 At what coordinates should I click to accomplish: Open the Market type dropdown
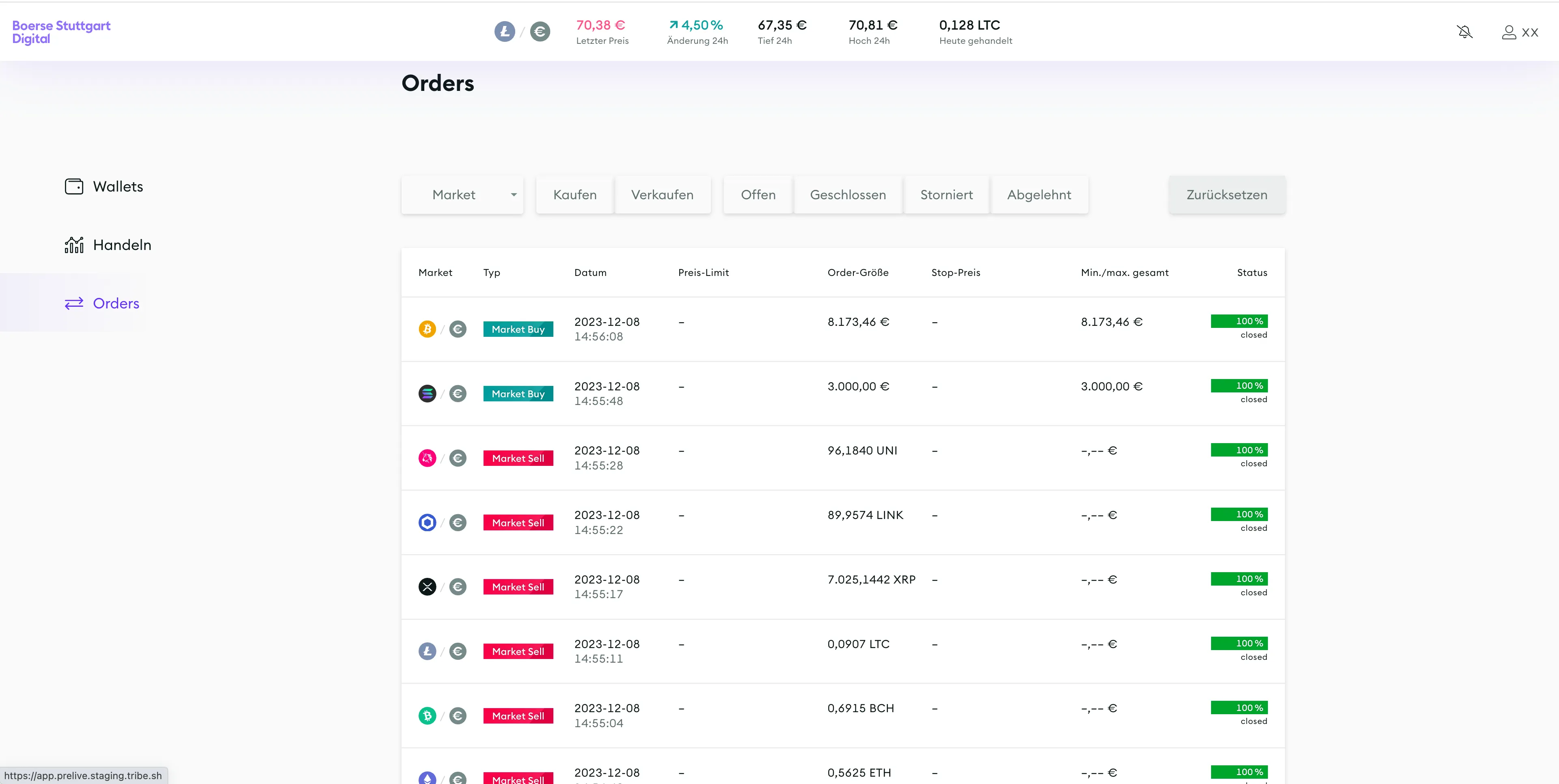(462, 195)
